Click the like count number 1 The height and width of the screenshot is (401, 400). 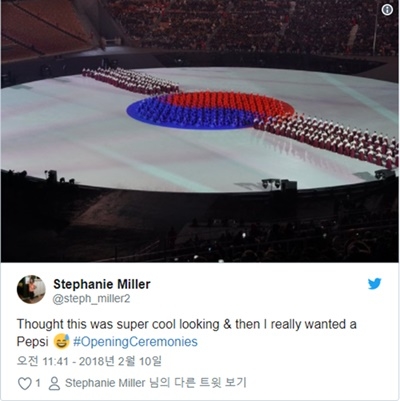pos(38,383)
